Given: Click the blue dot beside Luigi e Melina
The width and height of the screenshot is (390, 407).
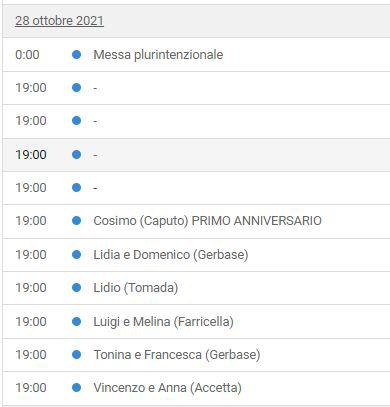Looking at the screenshot, I should (76, 321).
